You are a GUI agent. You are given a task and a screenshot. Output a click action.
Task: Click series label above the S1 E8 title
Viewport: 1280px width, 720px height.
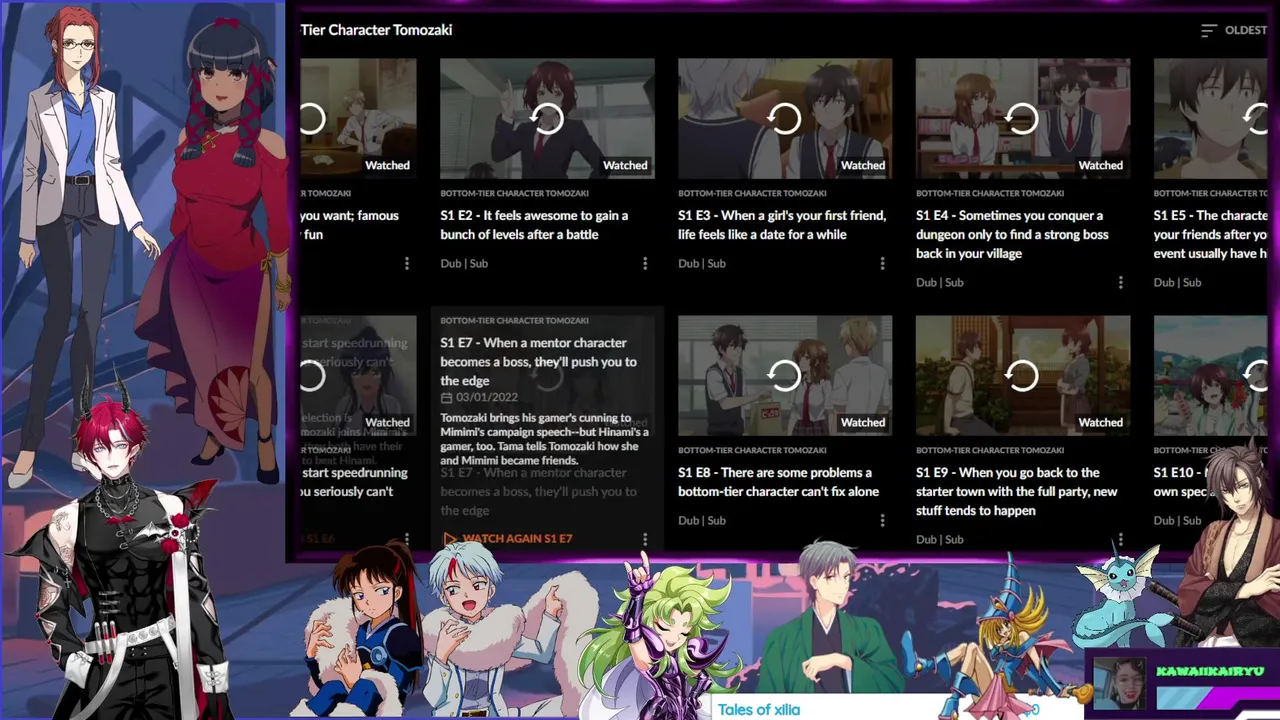tap(752, 450)
